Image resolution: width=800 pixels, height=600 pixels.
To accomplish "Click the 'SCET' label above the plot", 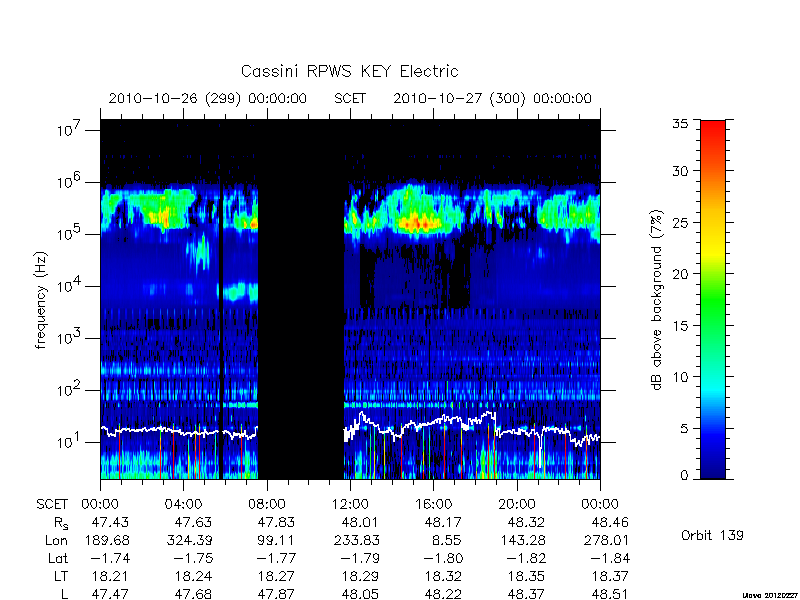I will 350,98.
